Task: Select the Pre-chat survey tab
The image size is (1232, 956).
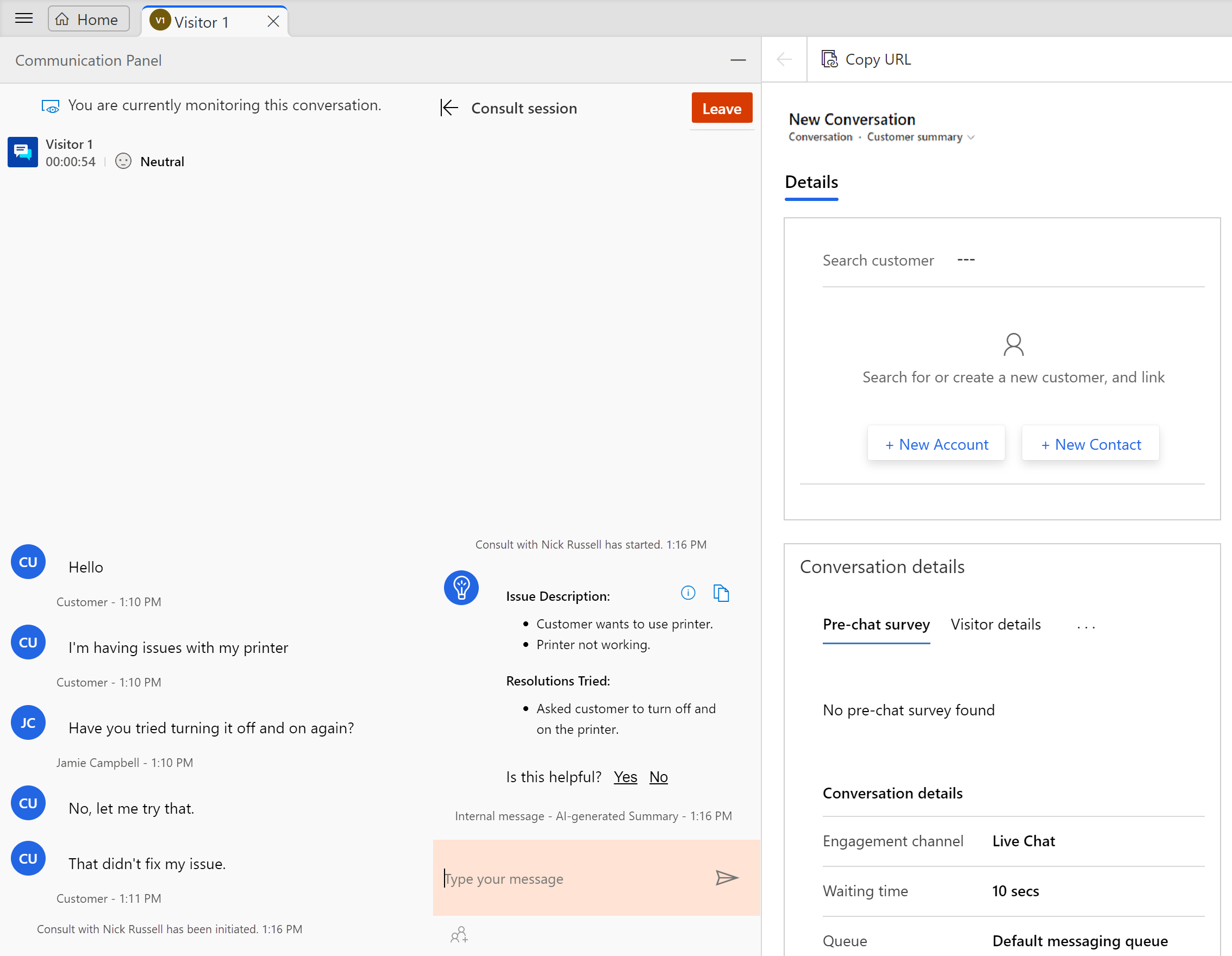Action: tap(876, 624)
